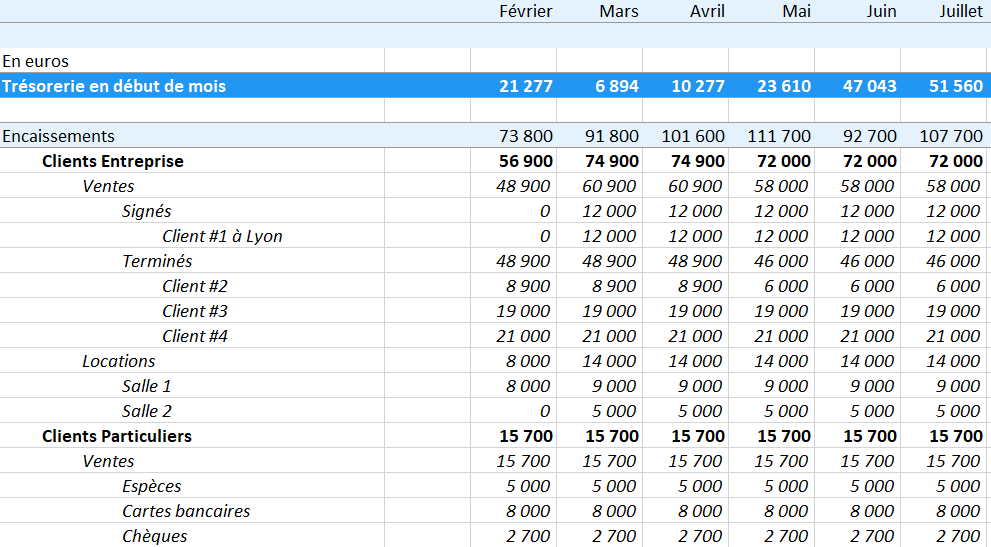The height and width of the screenshot is (547, 991).
Task: Click Clients Particuliers value 15 700 for Février
Action: pyautogui.click(x=526, y=436)
